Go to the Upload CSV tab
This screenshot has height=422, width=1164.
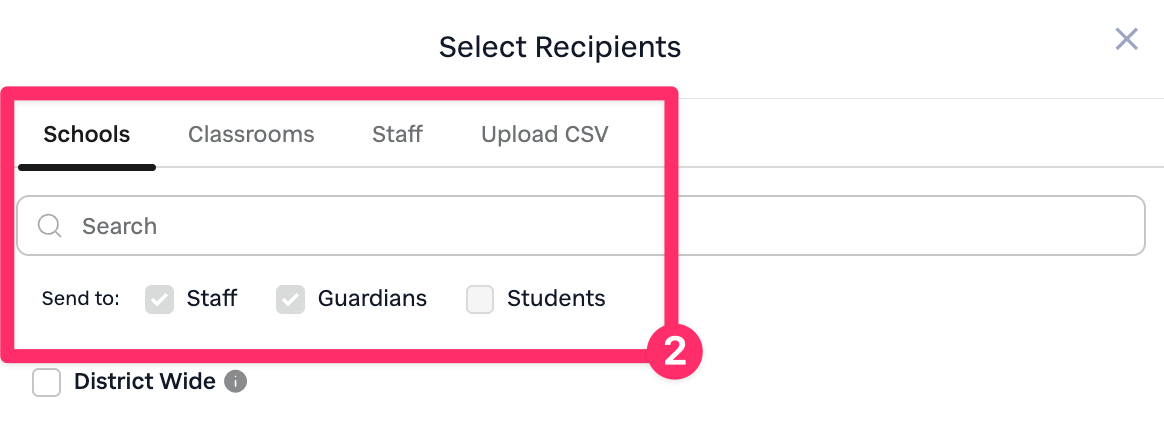544,134
